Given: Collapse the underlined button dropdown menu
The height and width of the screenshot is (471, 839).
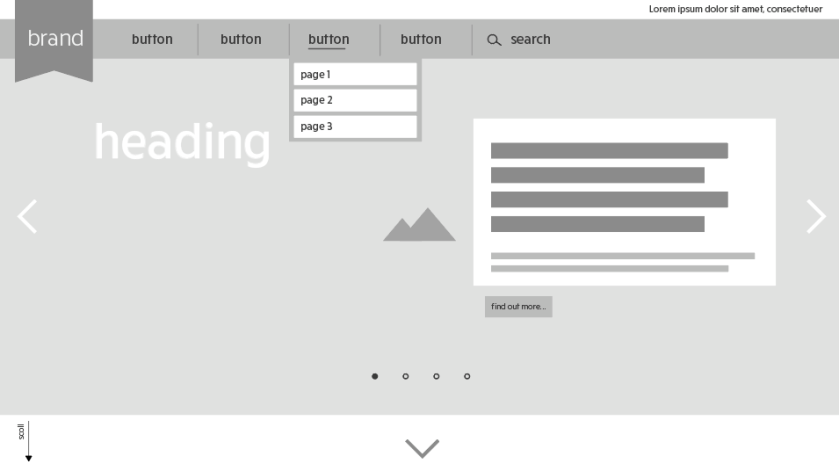Looking at the screenshot, I should click(328, 40).
